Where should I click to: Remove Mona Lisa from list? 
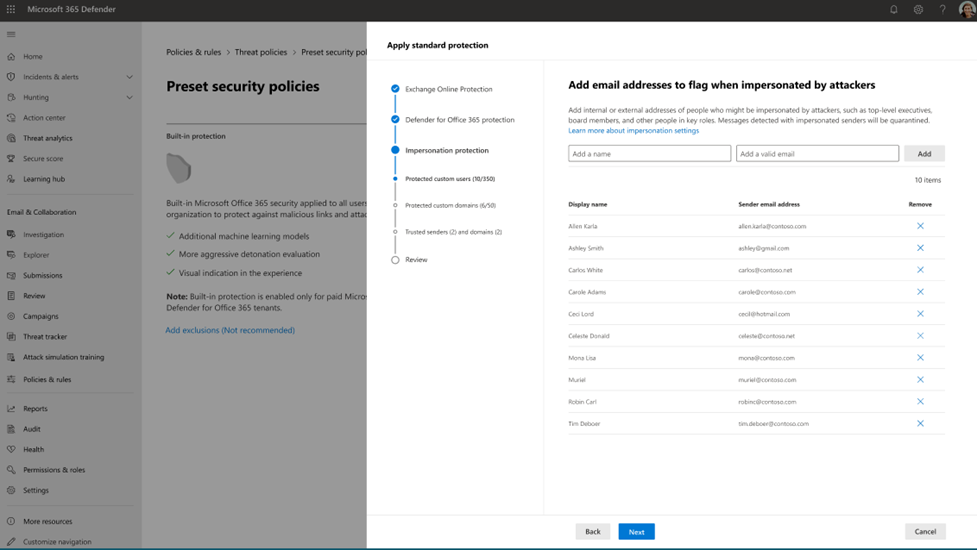[x=920, y=358]
